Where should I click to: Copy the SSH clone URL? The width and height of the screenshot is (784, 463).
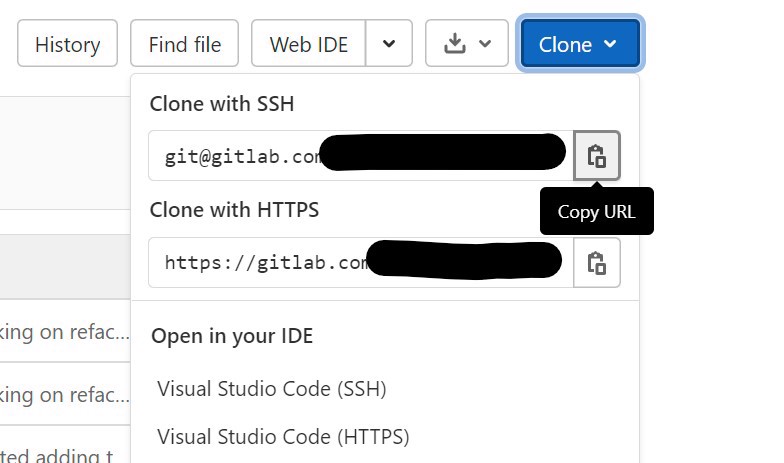click(597, 156)
